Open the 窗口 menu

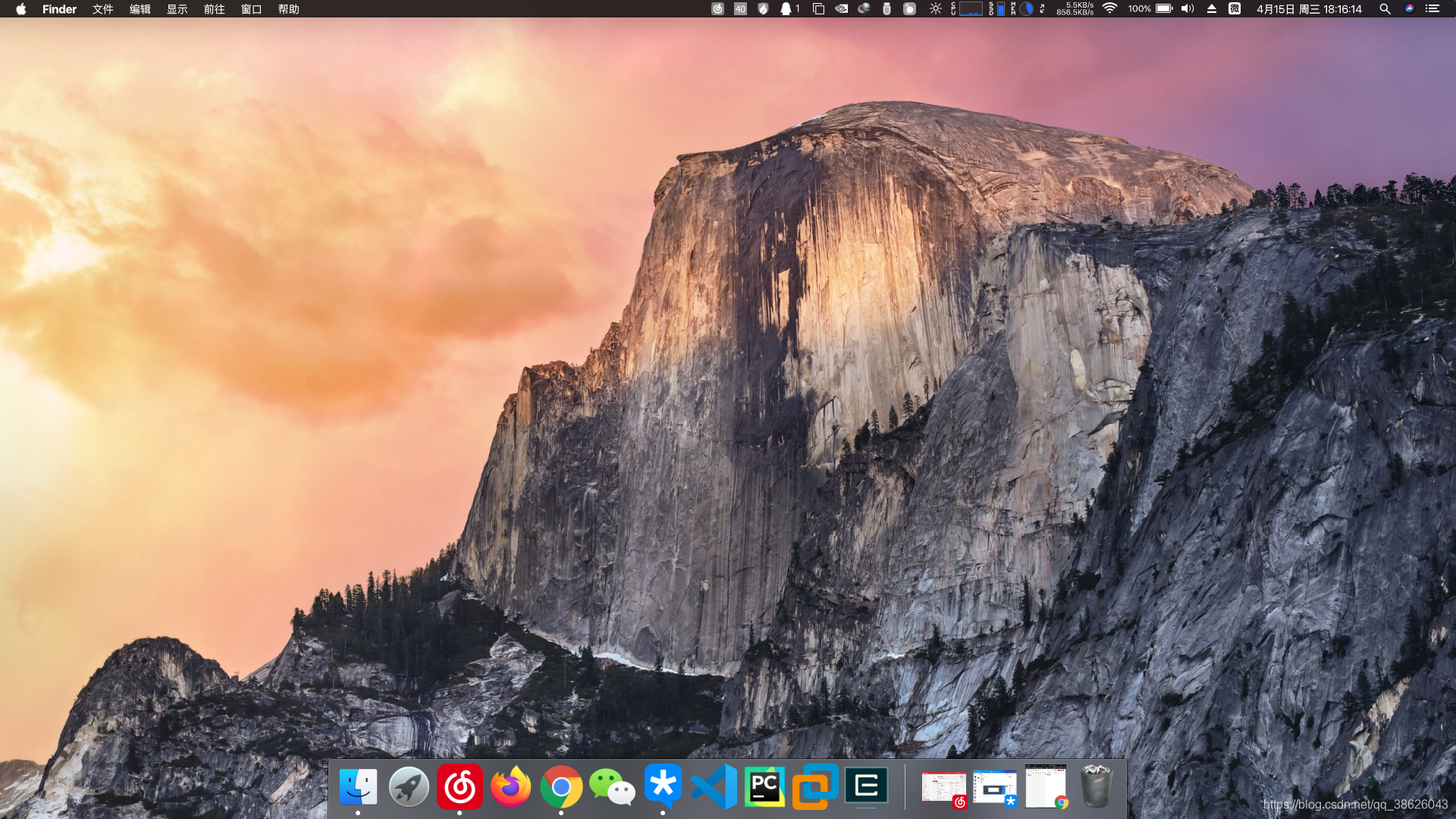251,9
